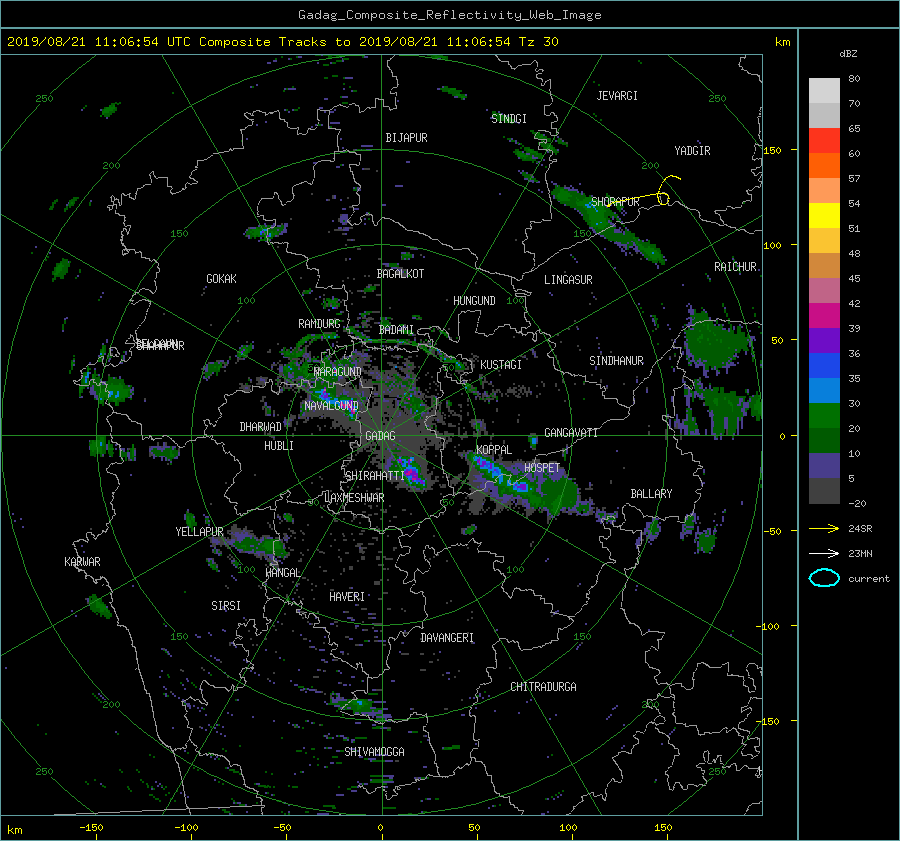Click the HAVERI city label
900x841 pixels.
point(347,597)
